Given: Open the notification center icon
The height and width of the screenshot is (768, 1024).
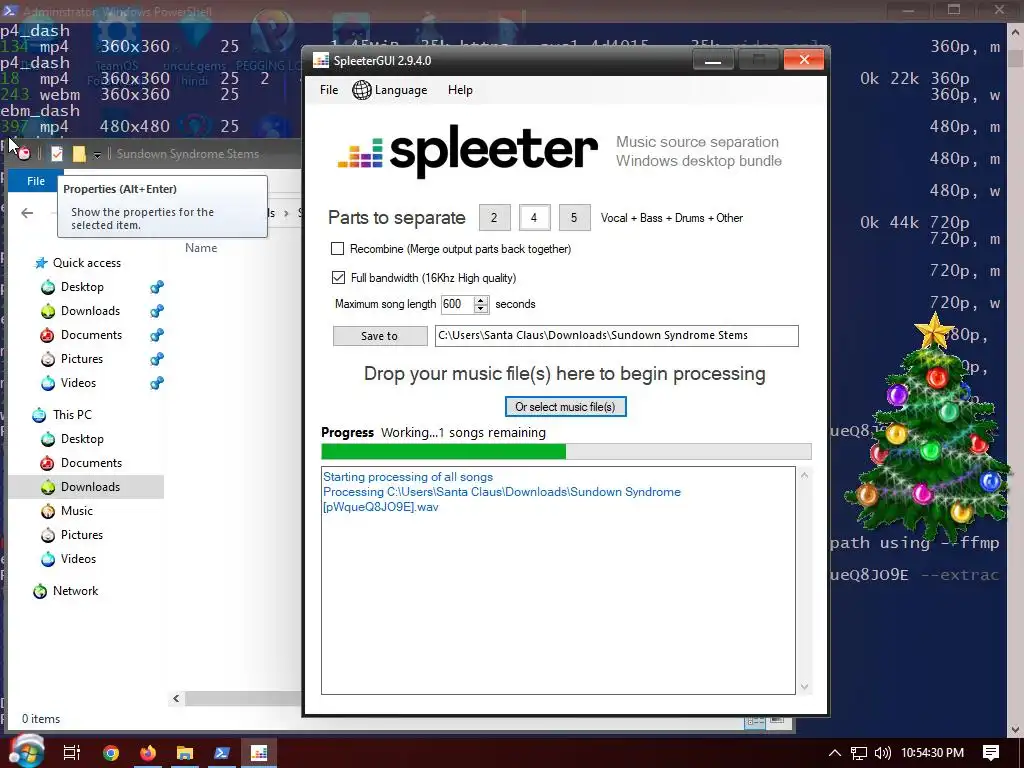Looking at the screenshot, I should (x=991, y=753).
